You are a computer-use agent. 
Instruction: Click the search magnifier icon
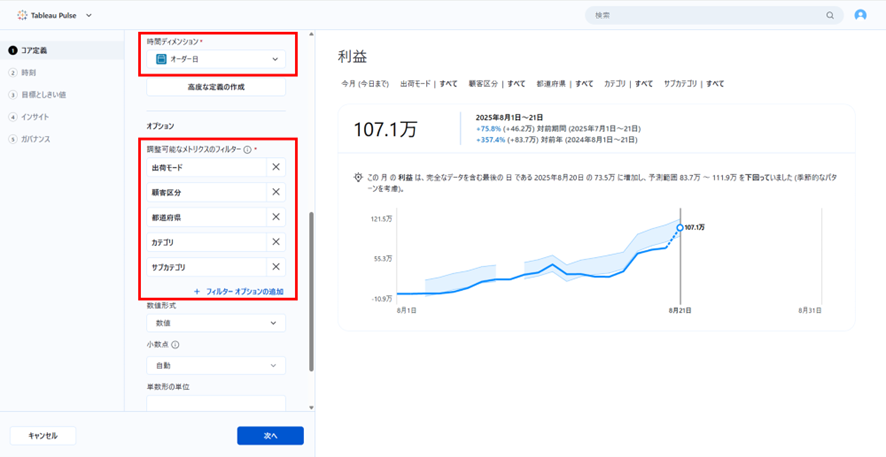829,16
